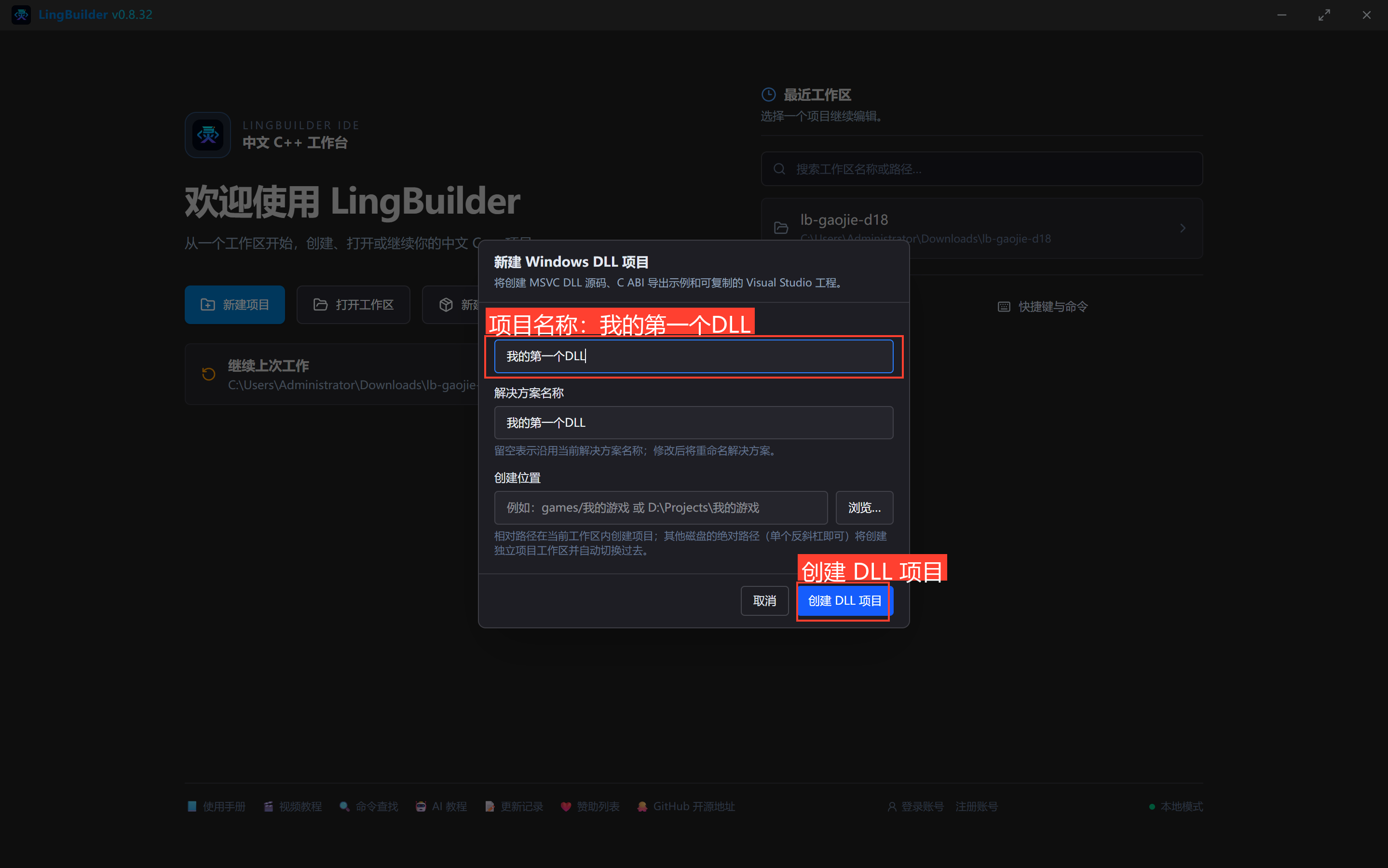The width and height of the screenshot is (1388, 868).
Task: Open the 继续上次工作 card
Action: (332, 374)
